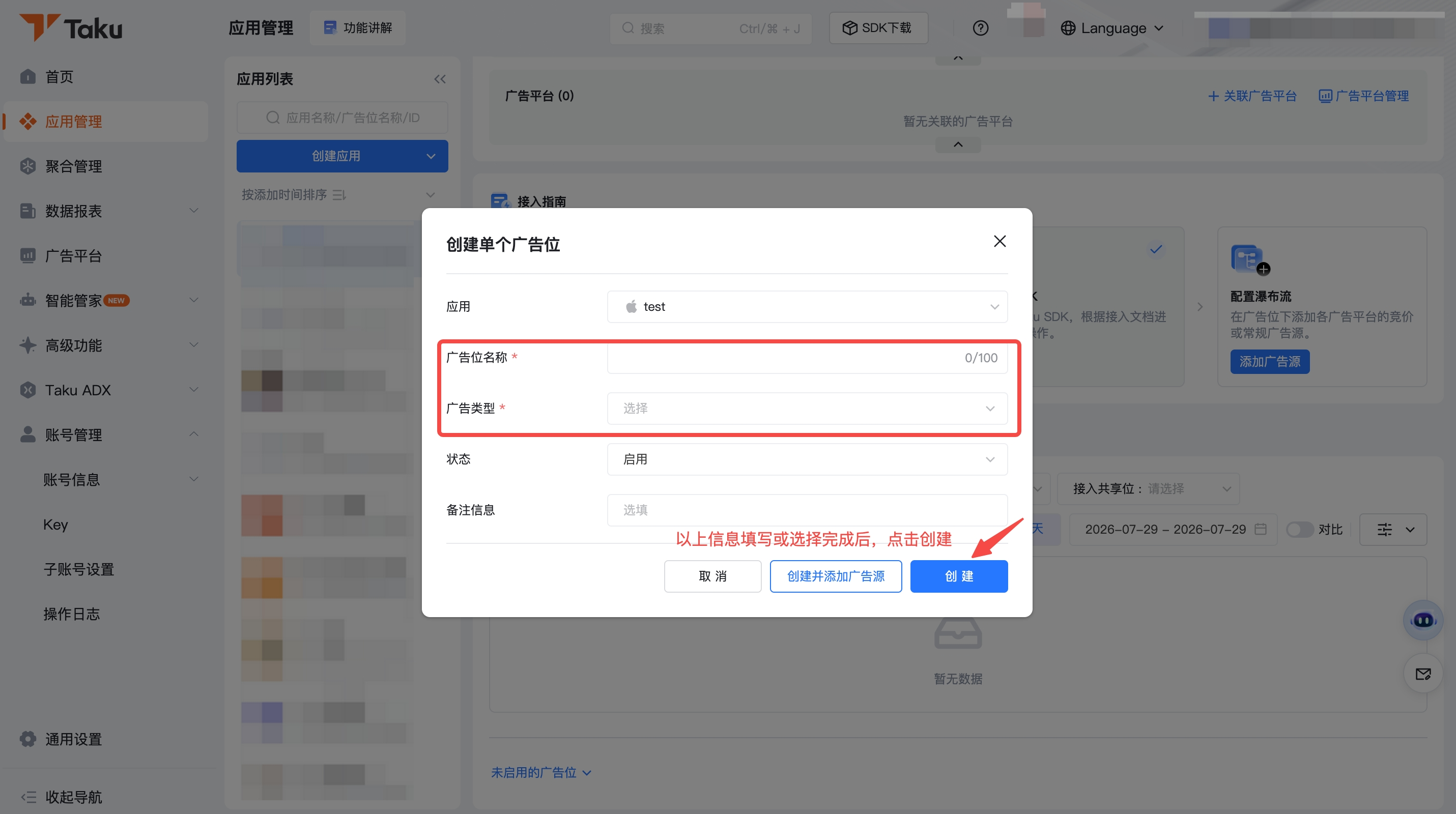This screenshot has width=1456, height=814.
Task: Click the 添加广告源 button
Action: [x=1269, y=362]
